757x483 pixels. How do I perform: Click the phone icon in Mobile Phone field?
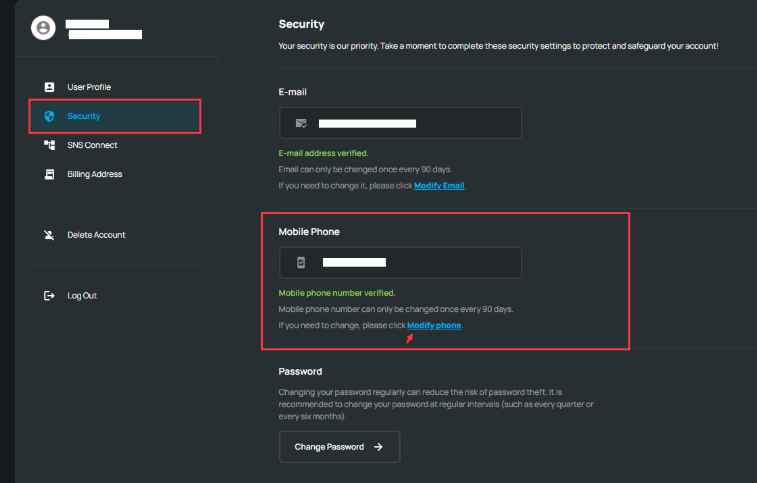point(301,263)
